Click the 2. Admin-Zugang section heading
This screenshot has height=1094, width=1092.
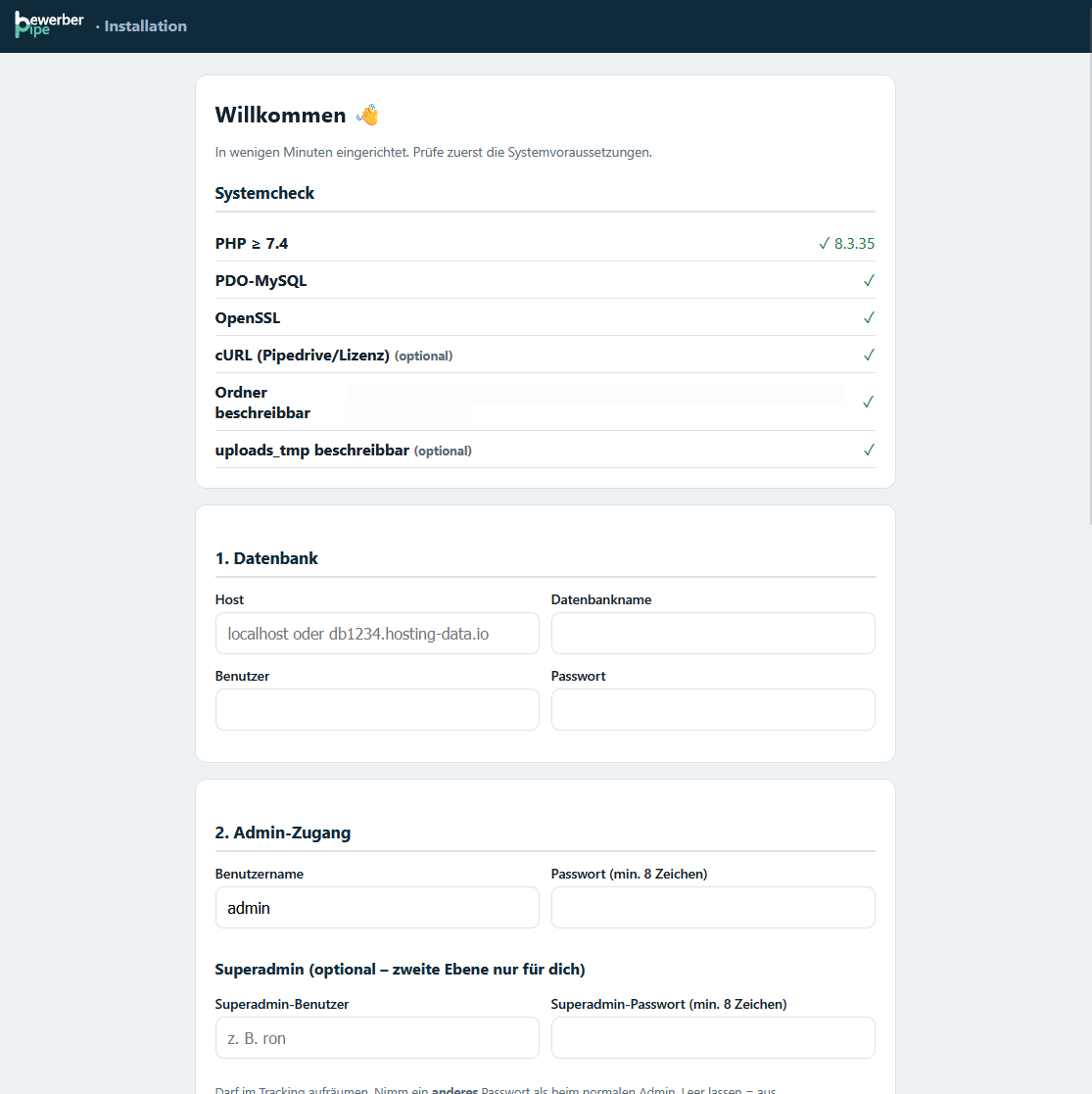pyautogui.click(x=283, y=832)
